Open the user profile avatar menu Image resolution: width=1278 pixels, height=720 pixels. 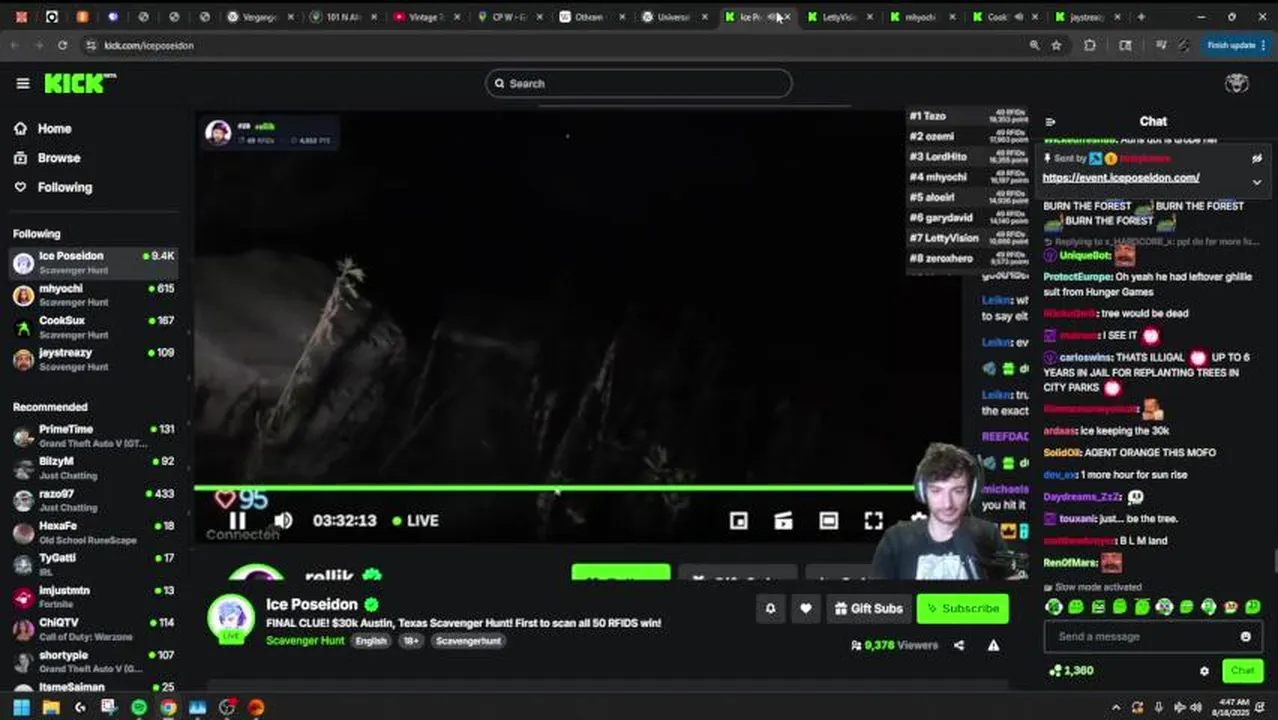[x=1237, y=84]
